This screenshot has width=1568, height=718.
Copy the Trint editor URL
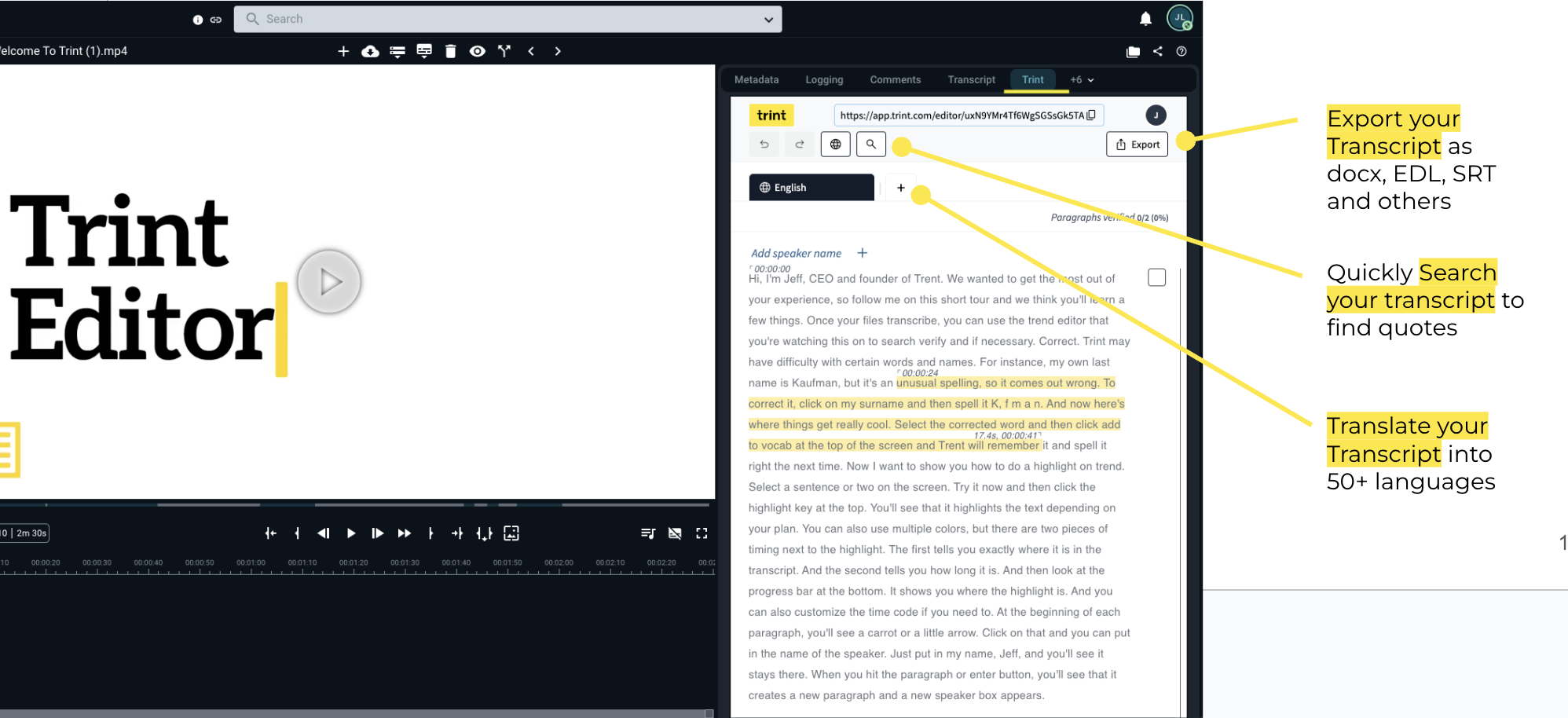click(x=1091, y=115)
